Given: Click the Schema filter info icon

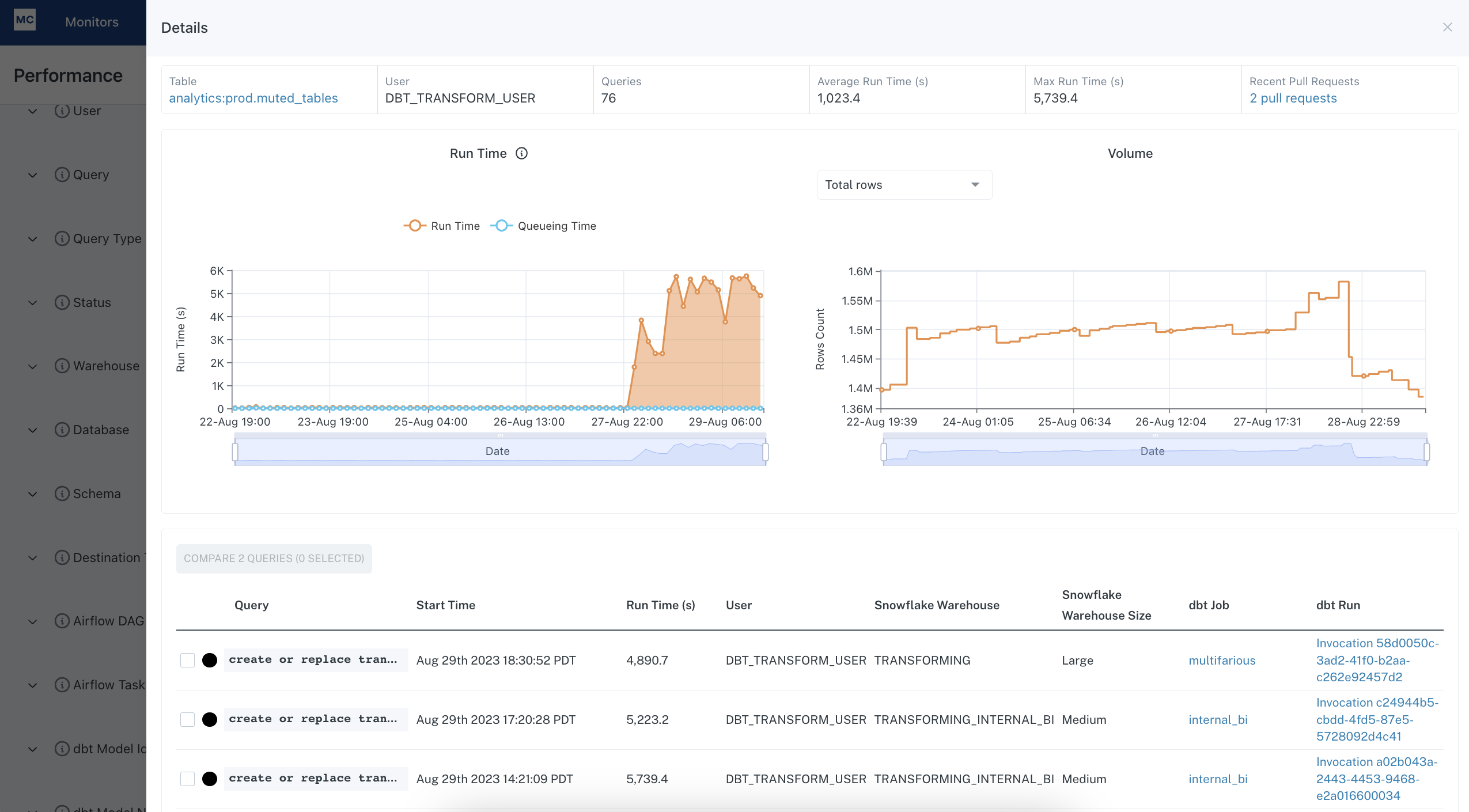Looking at the screenshot, I should click(x=62, y=494).
